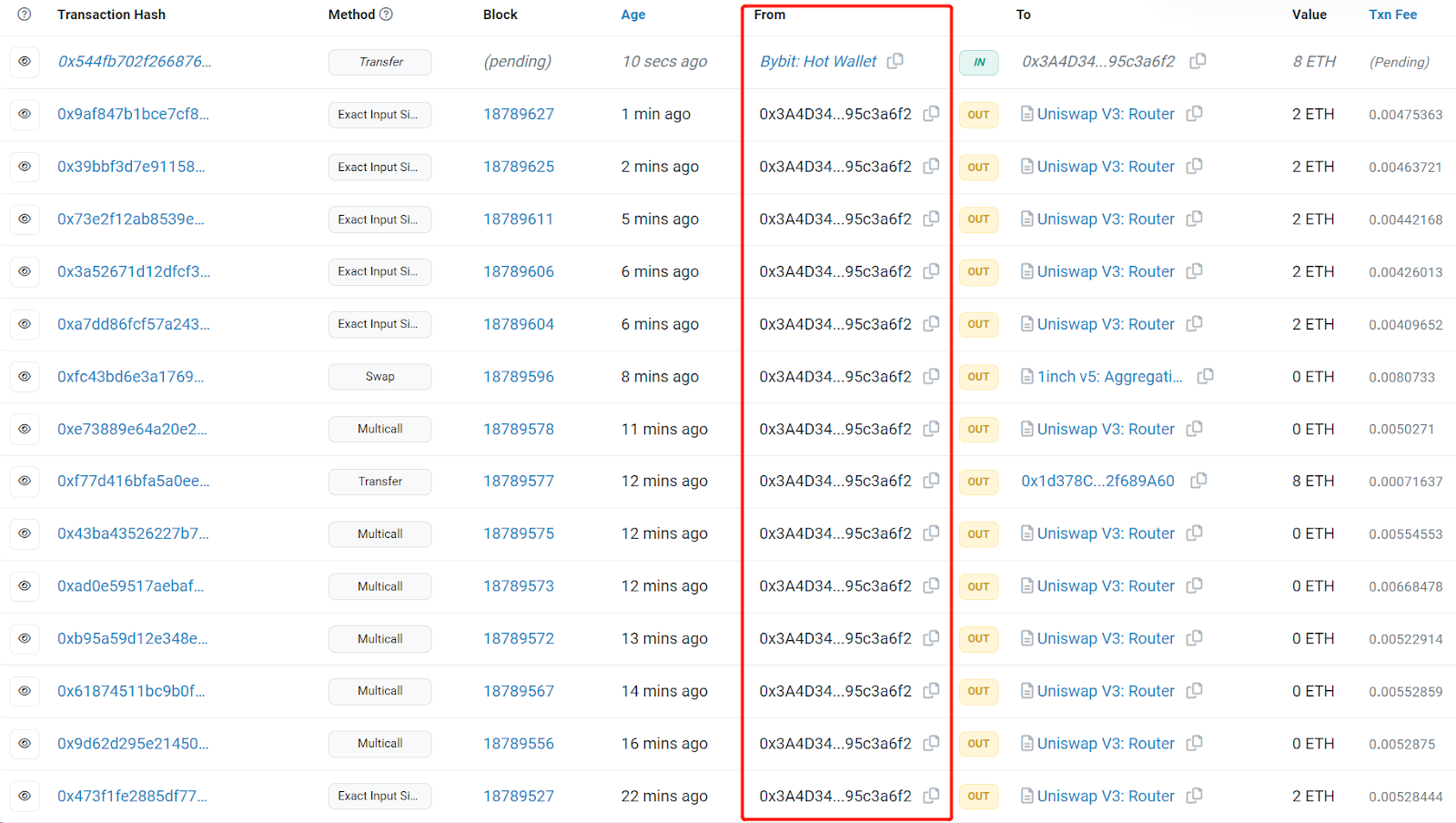Open the Bybit: Hot Wallet address page
1456x823 pixels.
818,61
